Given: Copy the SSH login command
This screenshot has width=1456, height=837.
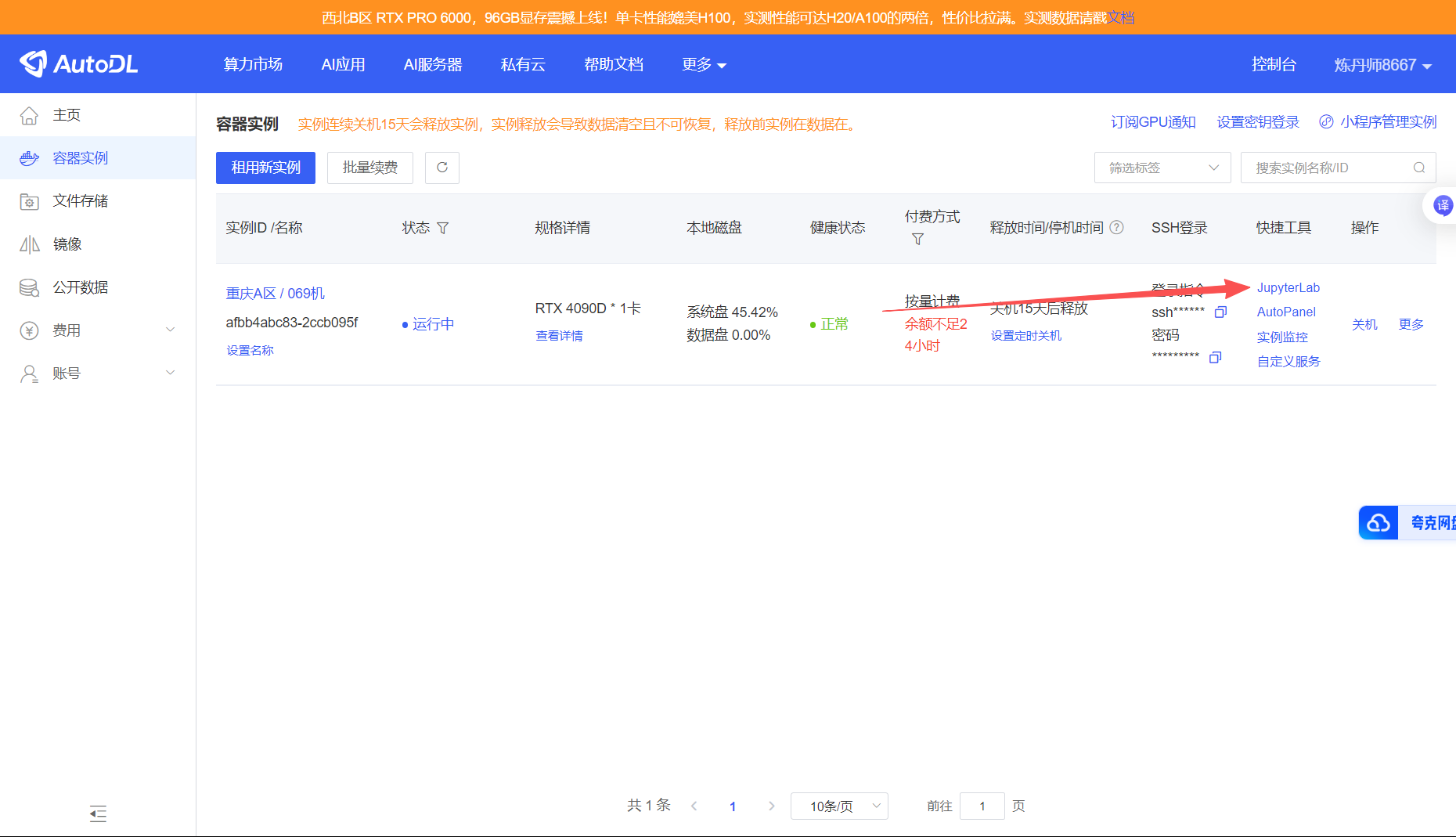Looking at the screenshot, I should [x=1220, y=312].
